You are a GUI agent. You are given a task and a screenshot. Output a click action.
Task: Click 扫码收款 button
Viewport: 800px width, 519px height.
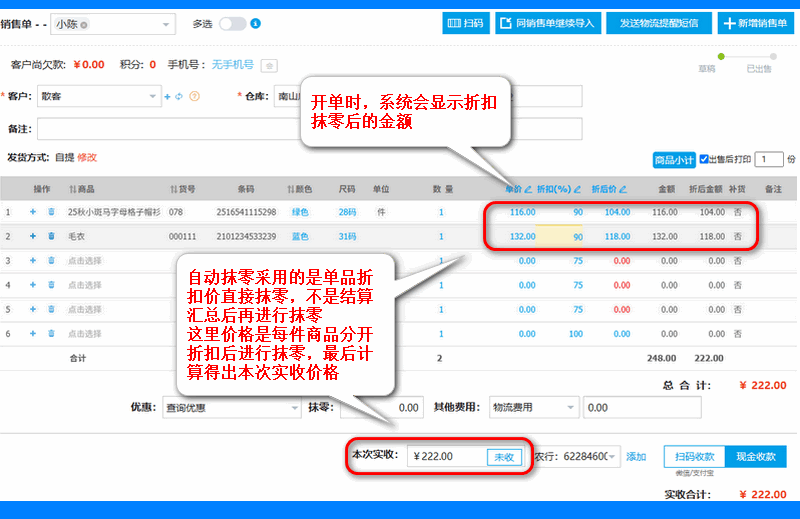click(x=694, y=457)
